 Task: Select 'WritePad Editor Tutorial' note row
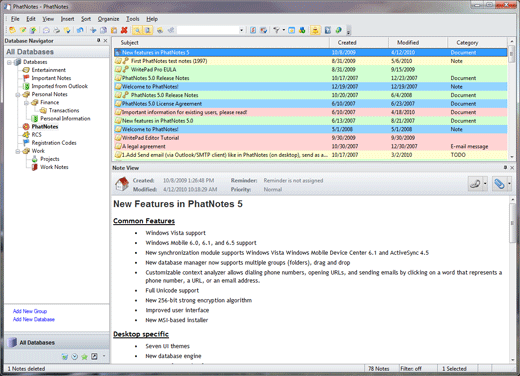click(311, 138)
